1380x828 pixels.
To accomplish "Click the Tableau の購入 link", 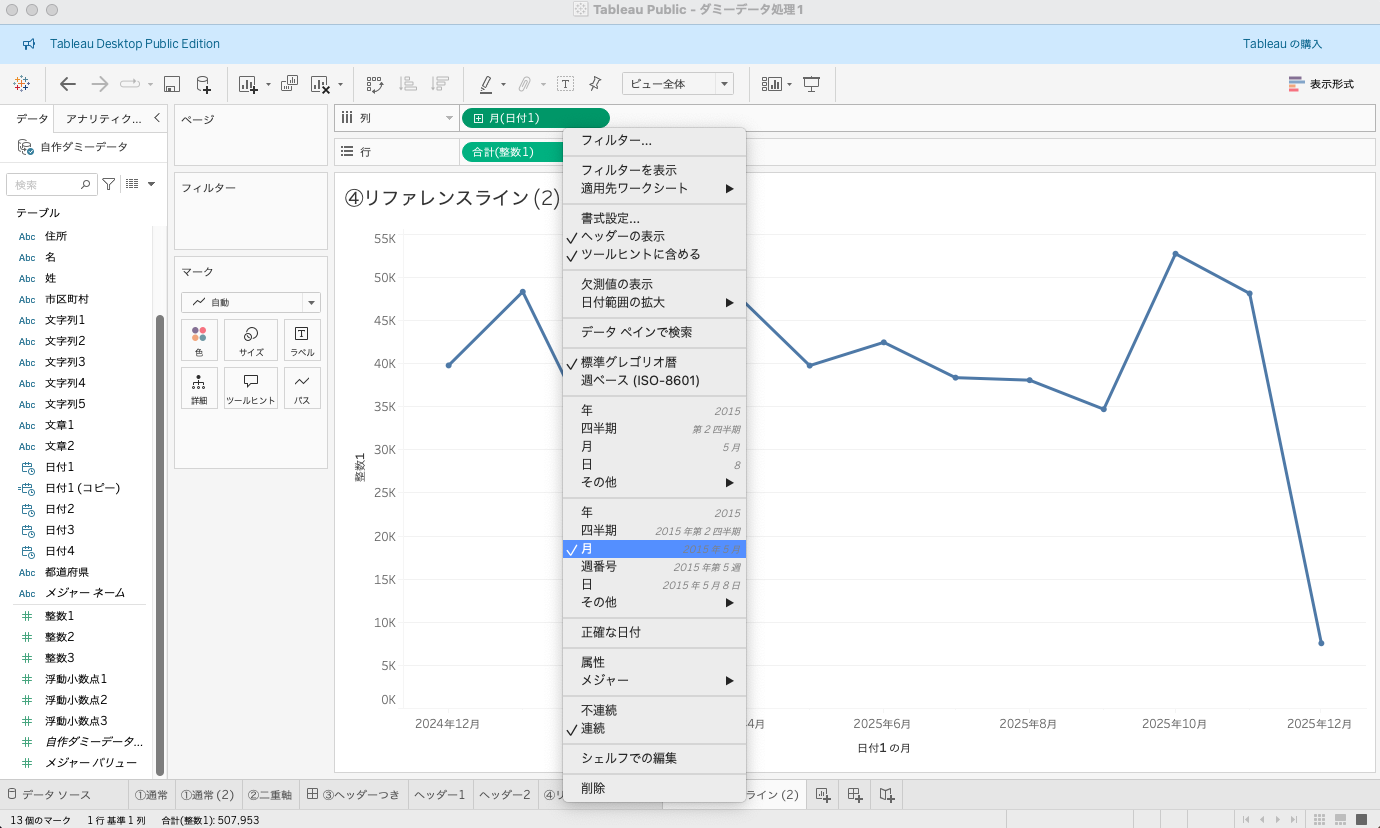I will point(1282,44).
